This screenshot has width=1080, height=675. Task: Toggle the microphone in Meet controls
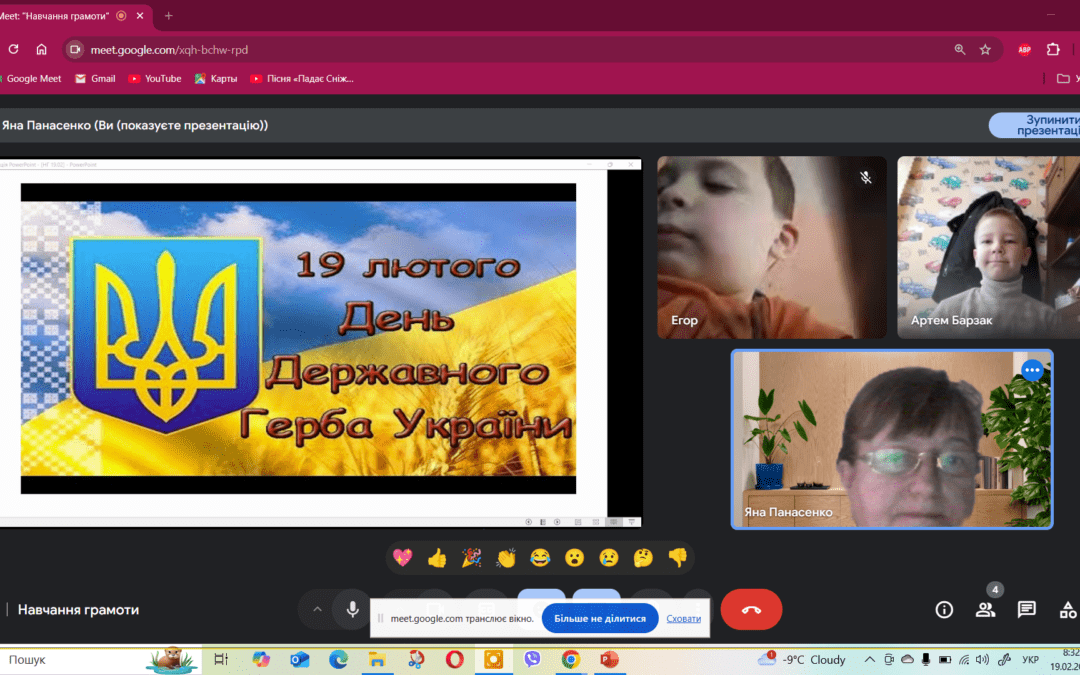click(x=352, y=609)
